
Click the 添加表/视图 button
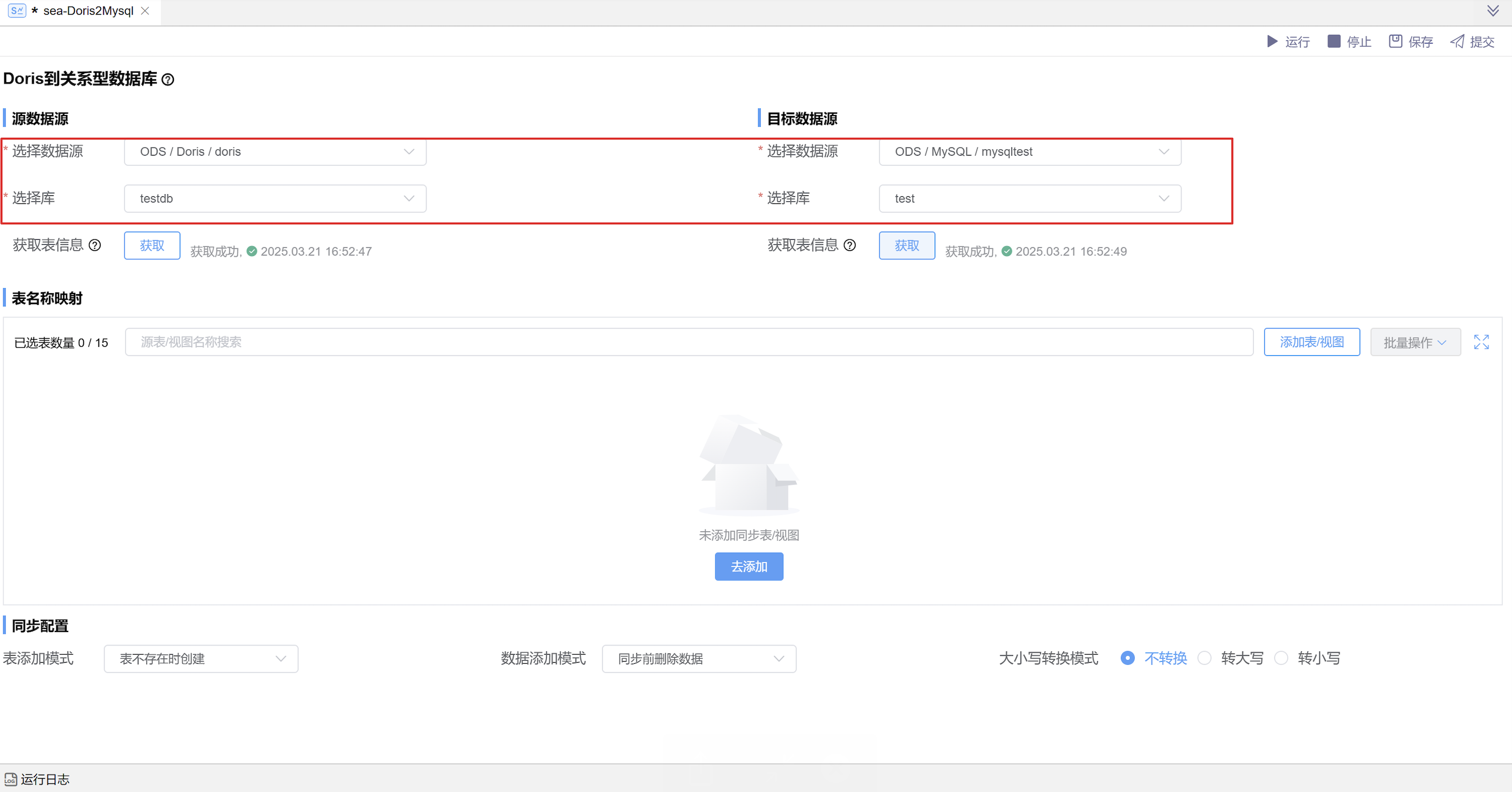pyautogui.click(x=1311, y=342)
